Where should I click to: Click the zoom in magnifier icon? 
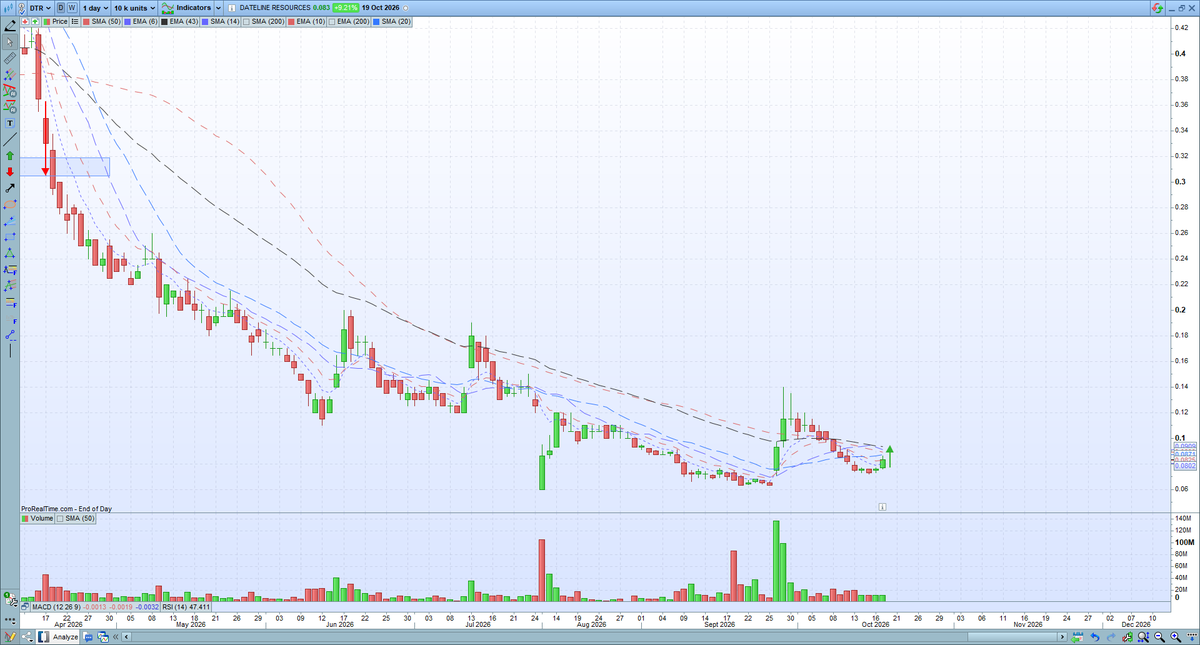pos(1175,637)
